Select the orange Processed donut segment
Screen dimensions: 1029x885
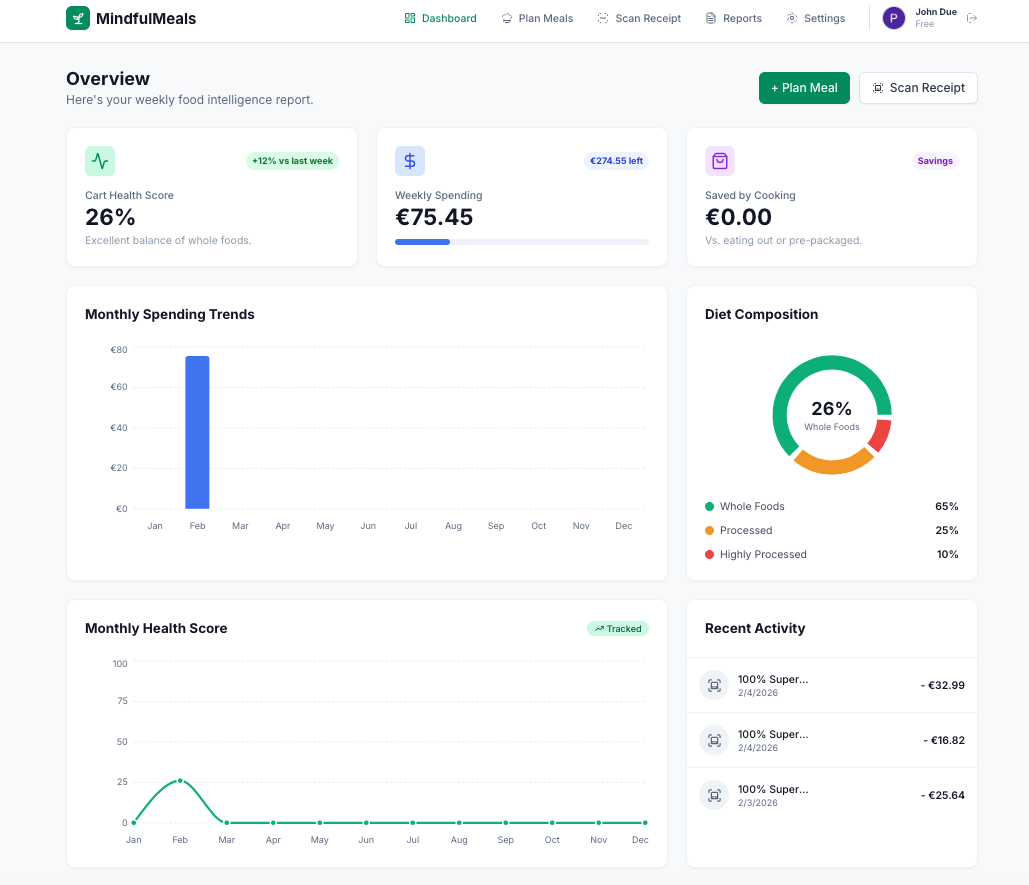tap(832, 463)
